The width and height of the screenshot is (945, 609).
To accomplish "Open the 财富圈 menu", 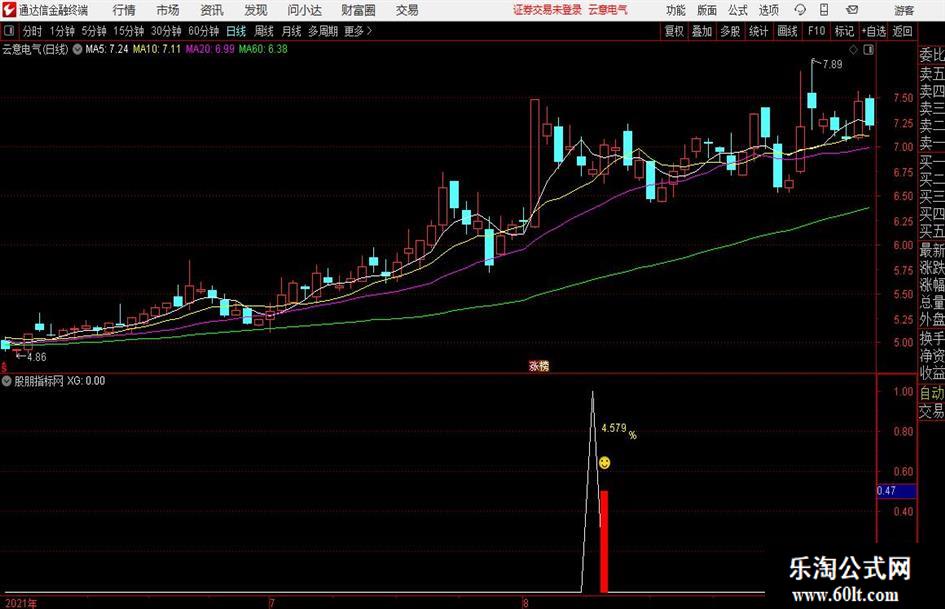I will pos(358,10).
